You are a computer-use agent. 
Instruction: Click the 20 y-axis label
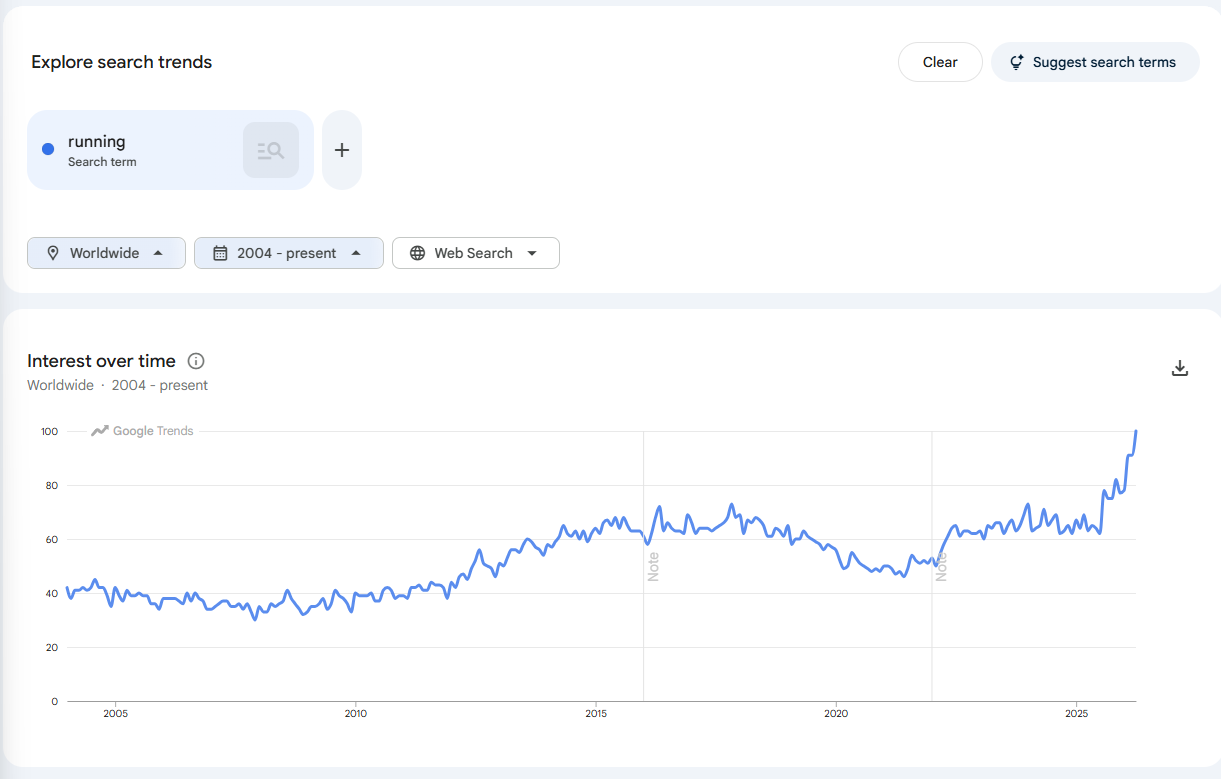tap(52, 647)
